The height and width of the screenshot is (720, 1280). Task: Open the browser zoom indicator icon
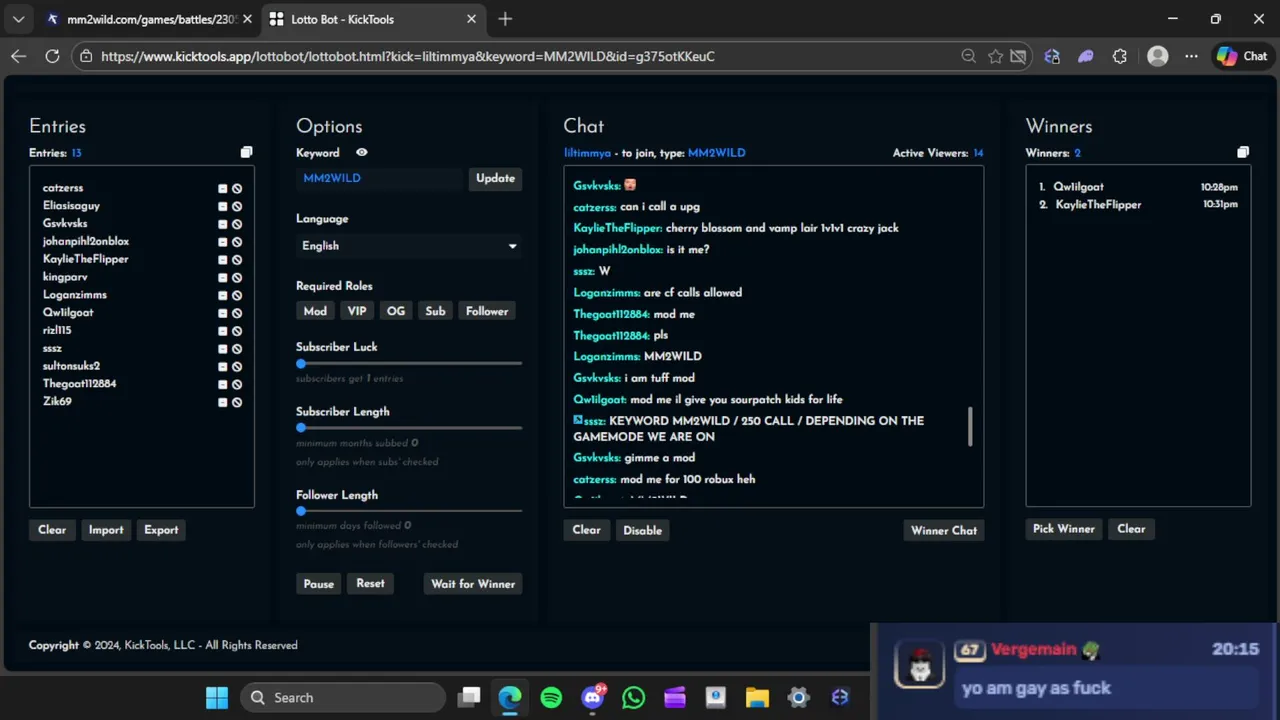[x=968, y=56]
